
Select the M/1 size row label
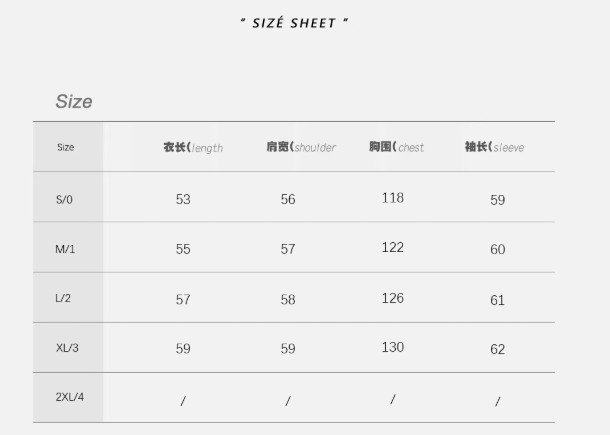click(65, 249)
